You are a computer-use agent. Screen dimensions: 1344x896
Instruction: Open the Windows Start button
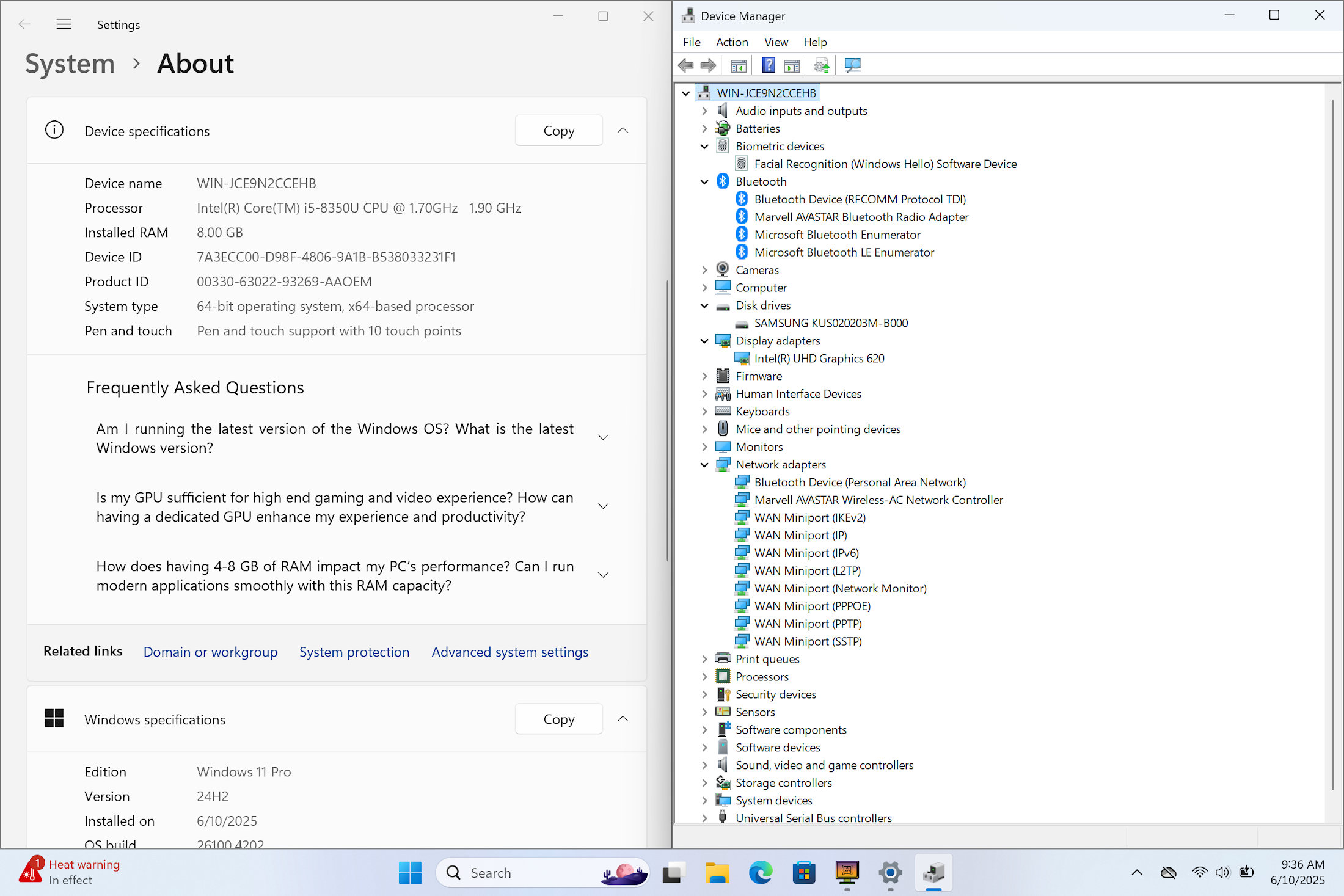(410, 873)
